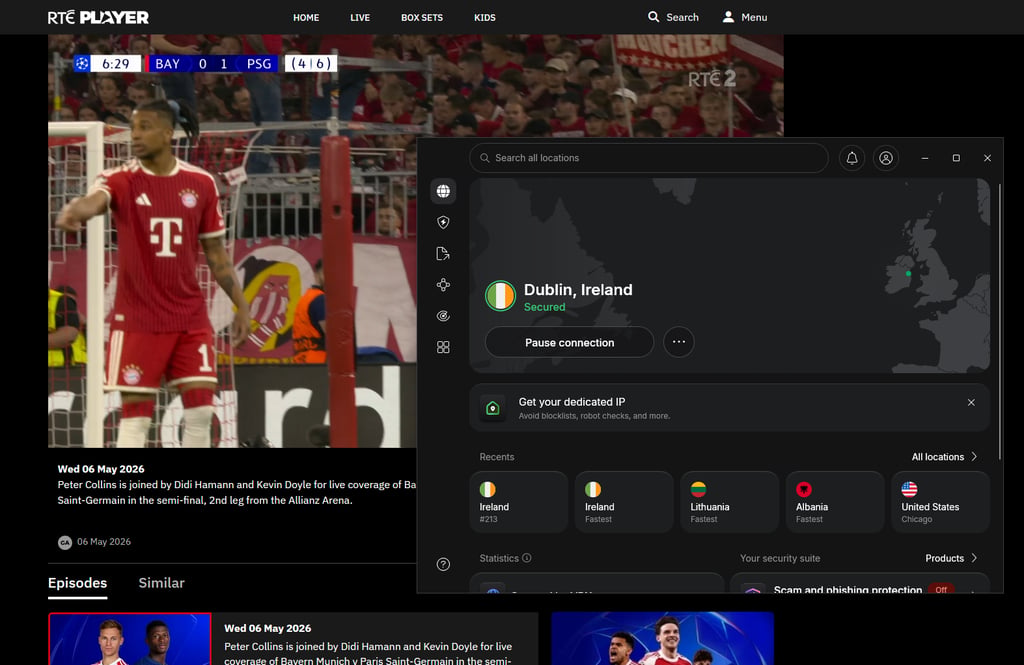Click the dedicated IP home shield icon
This screenshot has height=665, width=1024.
(x=493, y=408)
